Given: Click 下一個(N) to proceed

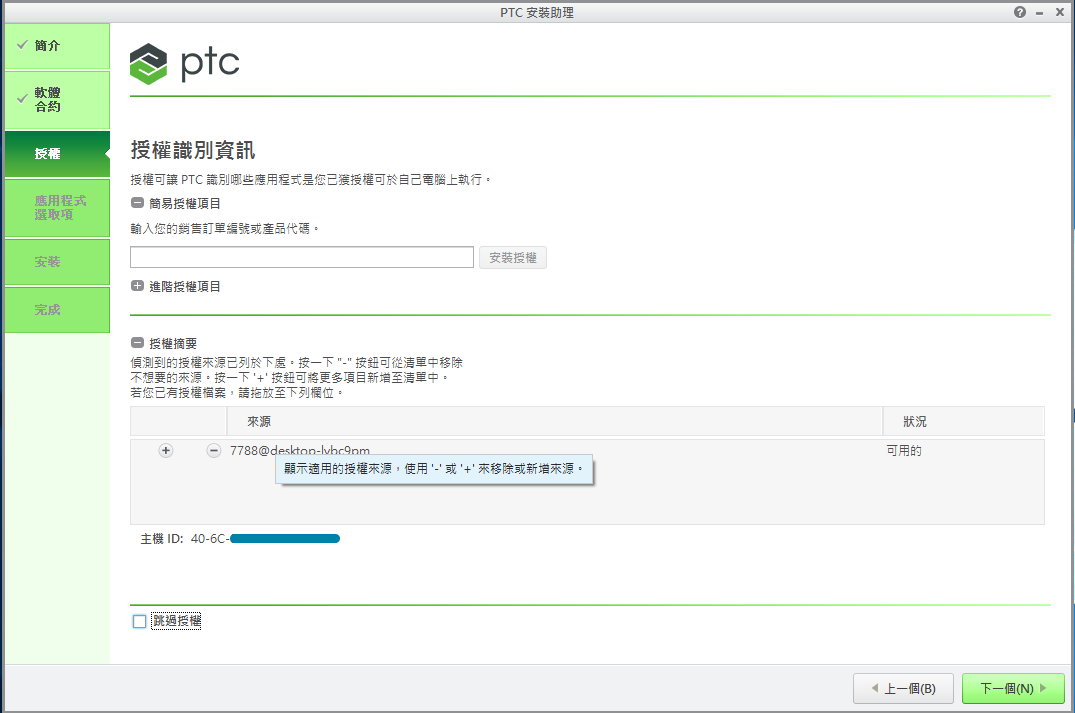Looking at the screenshot, I should click(1012, 689).
